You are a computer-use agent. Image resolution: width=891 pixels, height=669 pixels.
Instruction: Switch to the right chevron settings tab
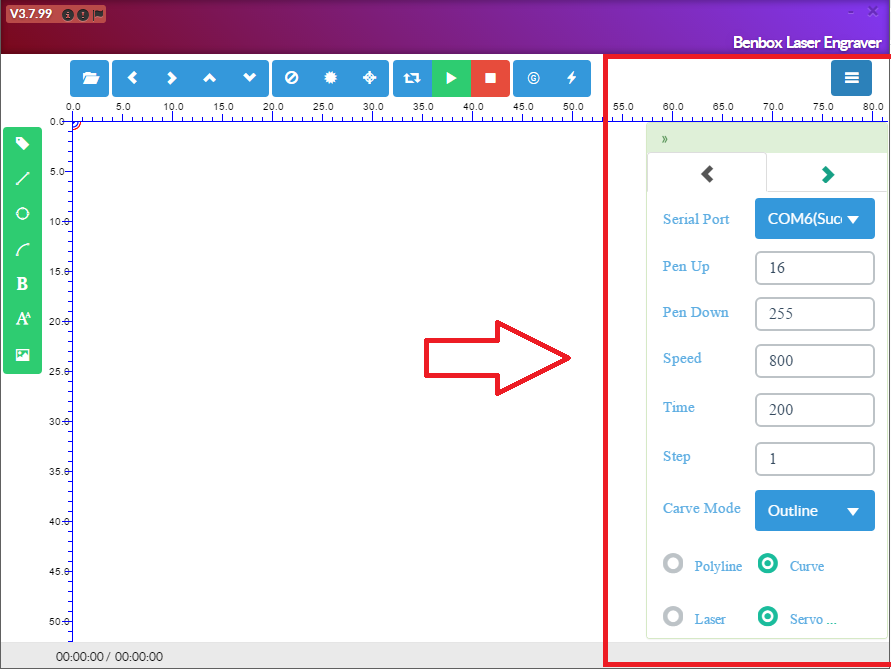tap(827, 174)
